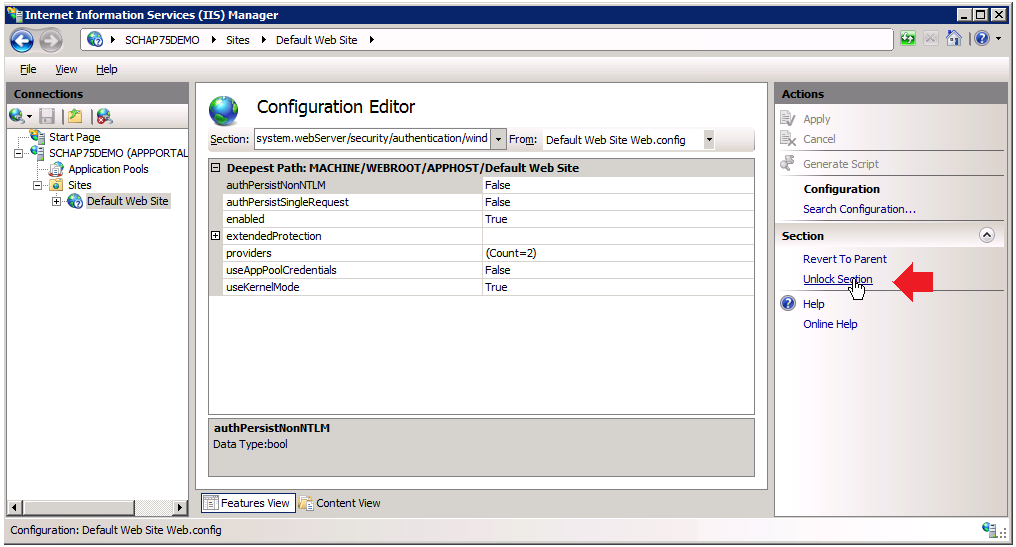Open the Section path dropdown
Viewport: 1016px width, 547px height.
[498, 139]
